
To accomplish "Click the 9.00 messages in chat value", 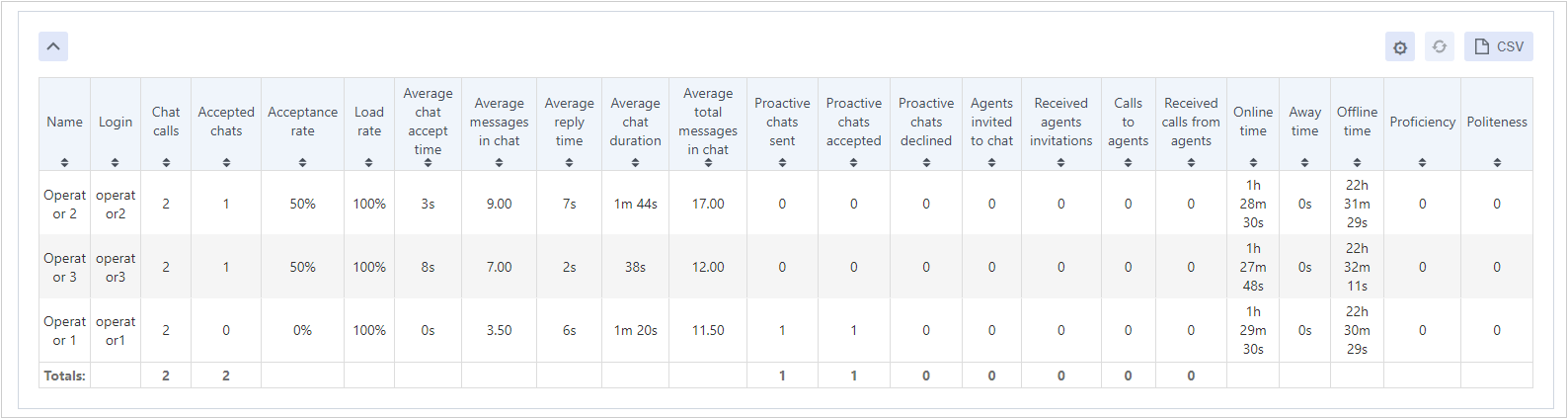I will click(499, 204).
